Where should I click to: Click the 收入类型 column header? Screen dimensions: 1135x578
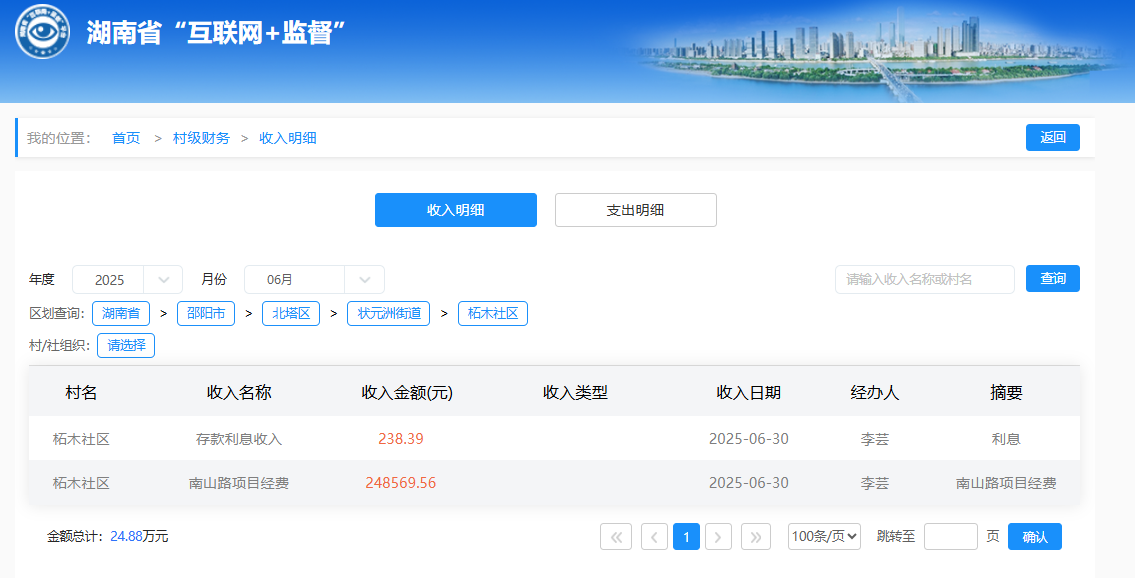575,392
